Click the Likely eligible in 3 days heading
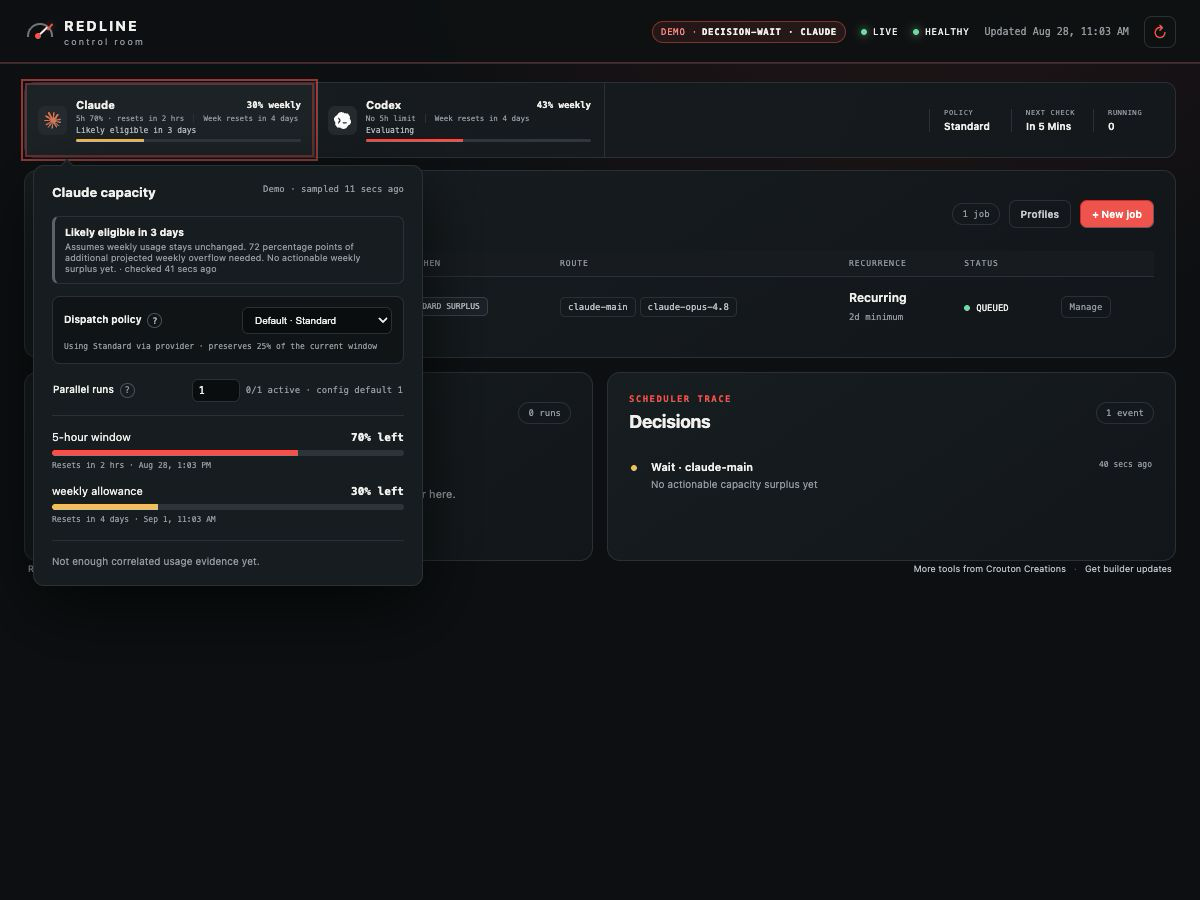This screenshot has height=900, width=1200. 124,232
